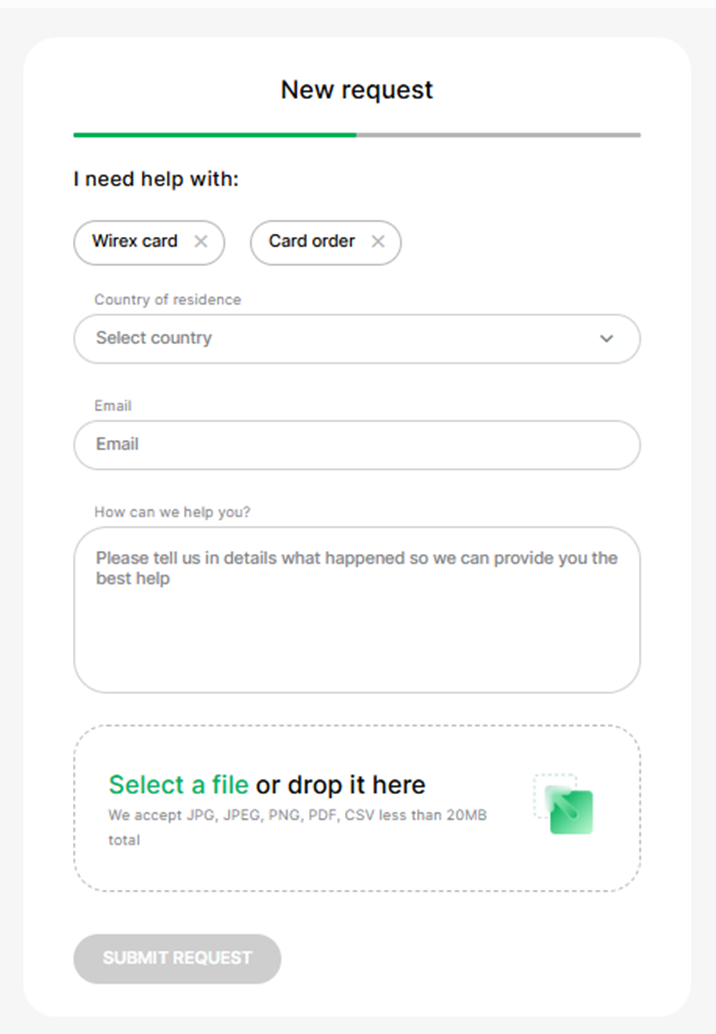This screenshot has width=716, height=1034.
Task: Toggle the Wirex card category selection
Action: 135,242
